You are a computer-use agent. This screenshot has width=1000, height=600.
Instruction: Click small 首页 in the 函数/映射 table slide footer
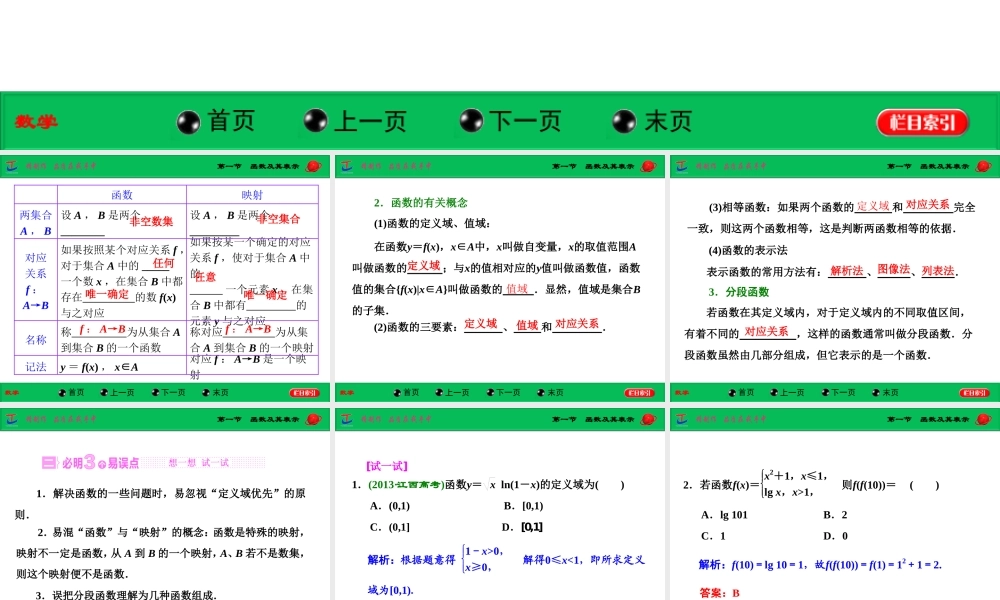[76, 393]
